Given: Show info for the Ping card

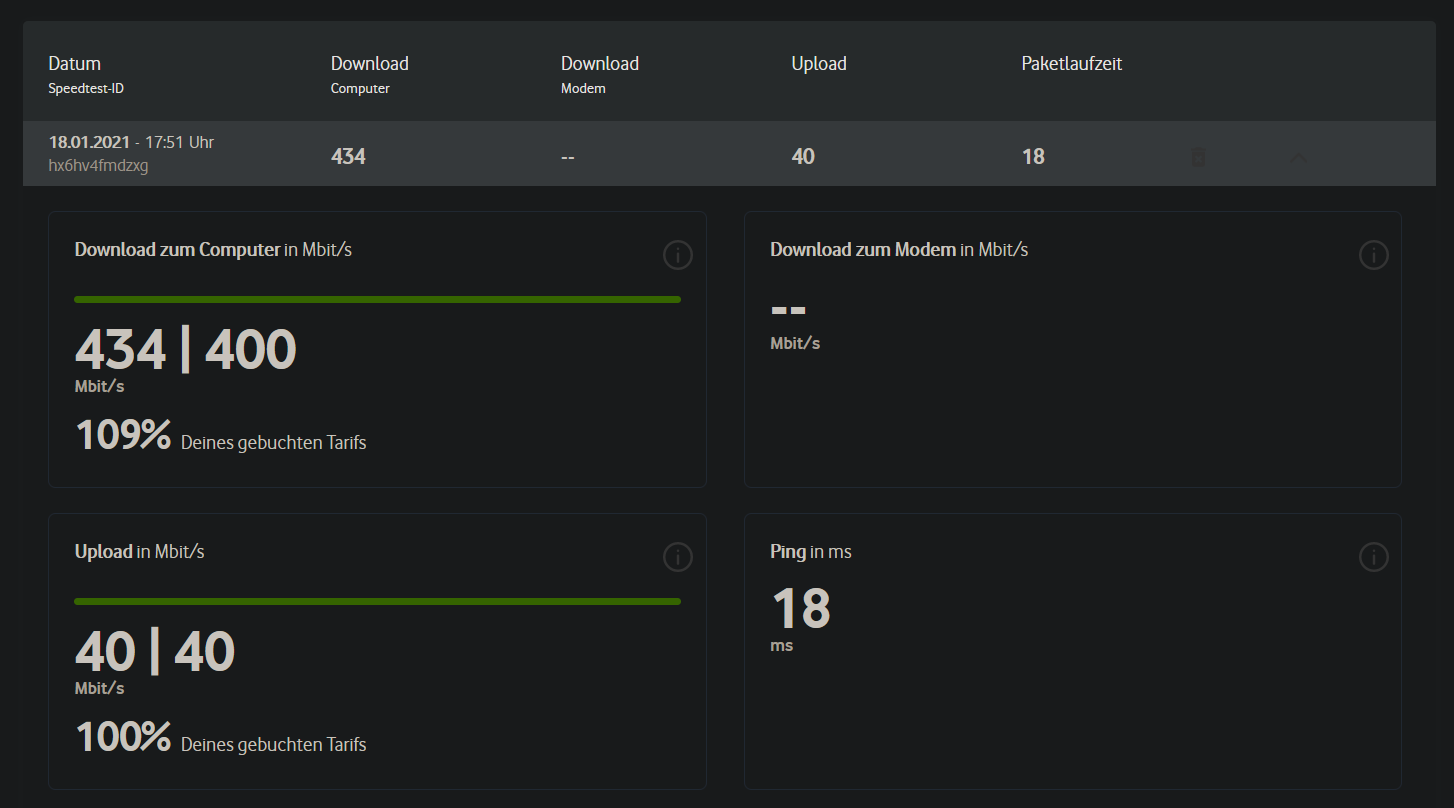Looking at the screenshot, I should (1373, 557).
